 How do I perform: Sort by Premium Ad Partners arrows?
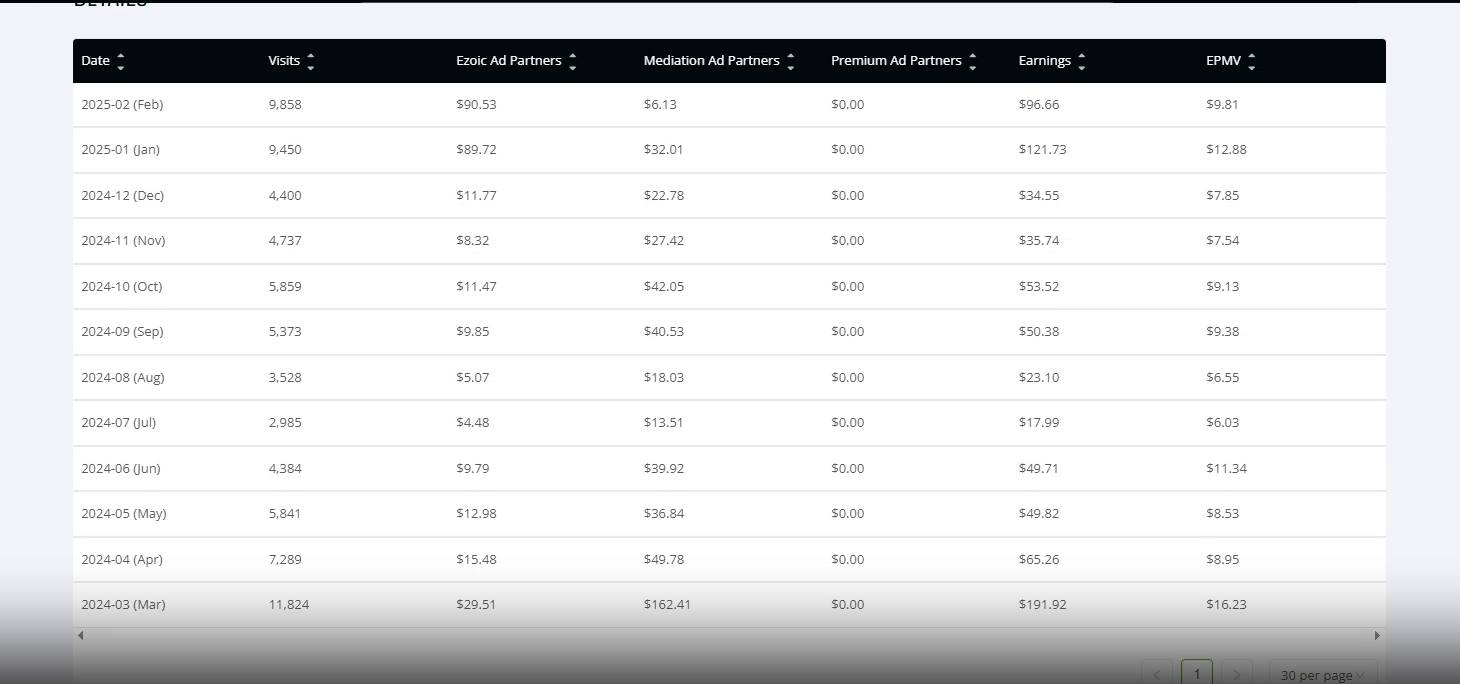[x=972, y=61]
